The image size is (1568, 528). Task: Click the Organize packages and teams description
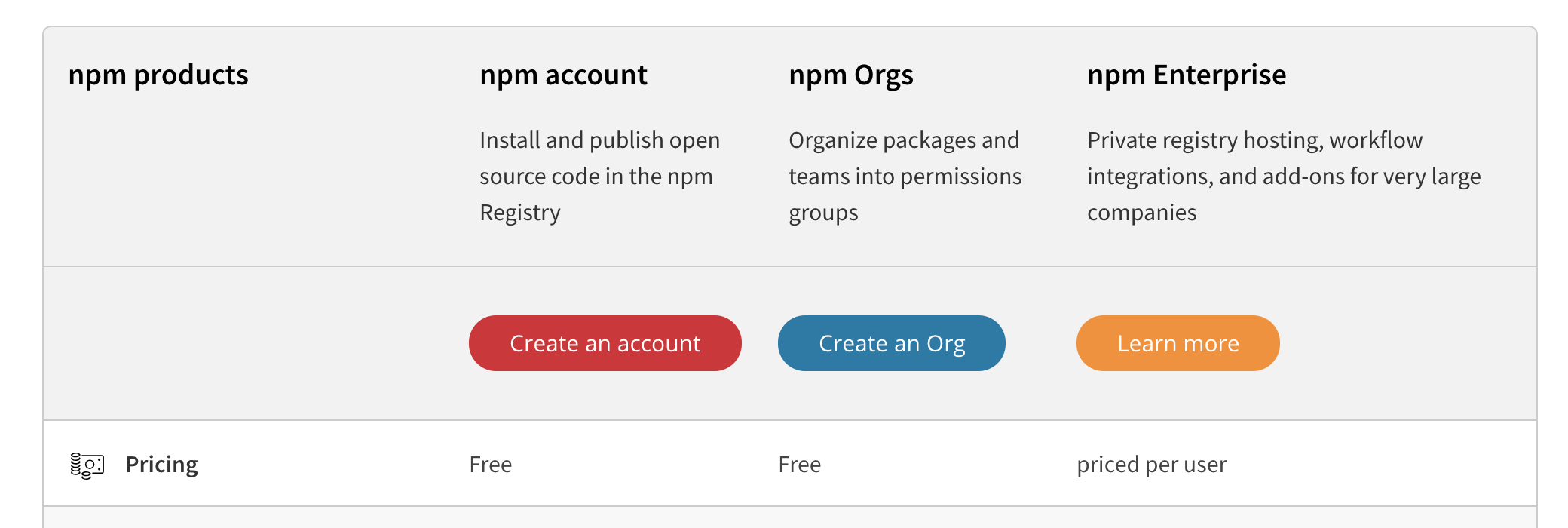905,177
